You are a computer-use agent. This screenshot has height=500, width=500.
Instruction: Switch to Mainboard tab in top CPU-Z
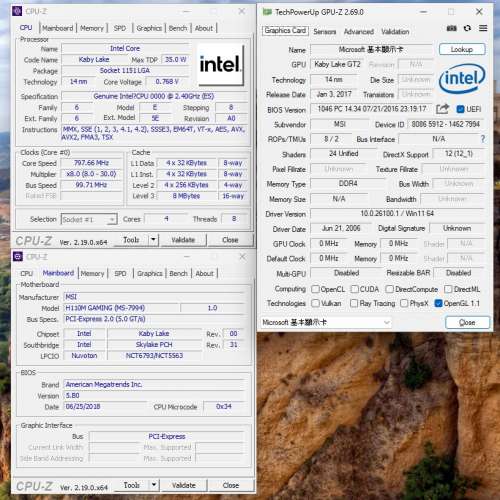[57, 28]
